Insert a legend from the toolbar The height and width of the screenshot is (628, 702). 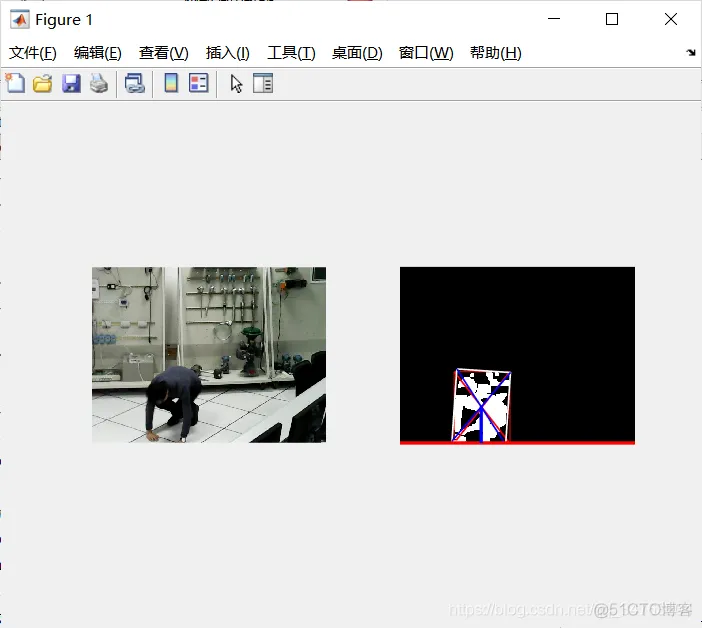coord(199,83)
